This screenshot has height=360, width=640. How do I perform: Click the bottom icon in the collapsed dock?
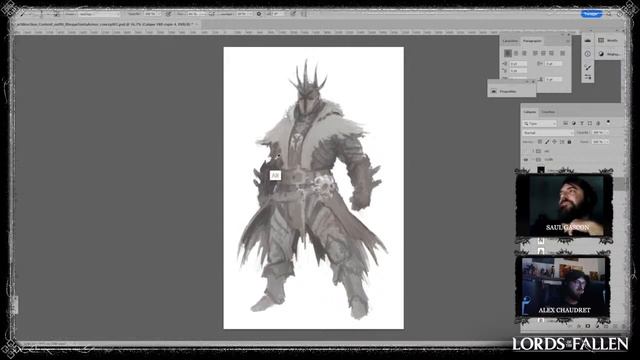[588, 77]
